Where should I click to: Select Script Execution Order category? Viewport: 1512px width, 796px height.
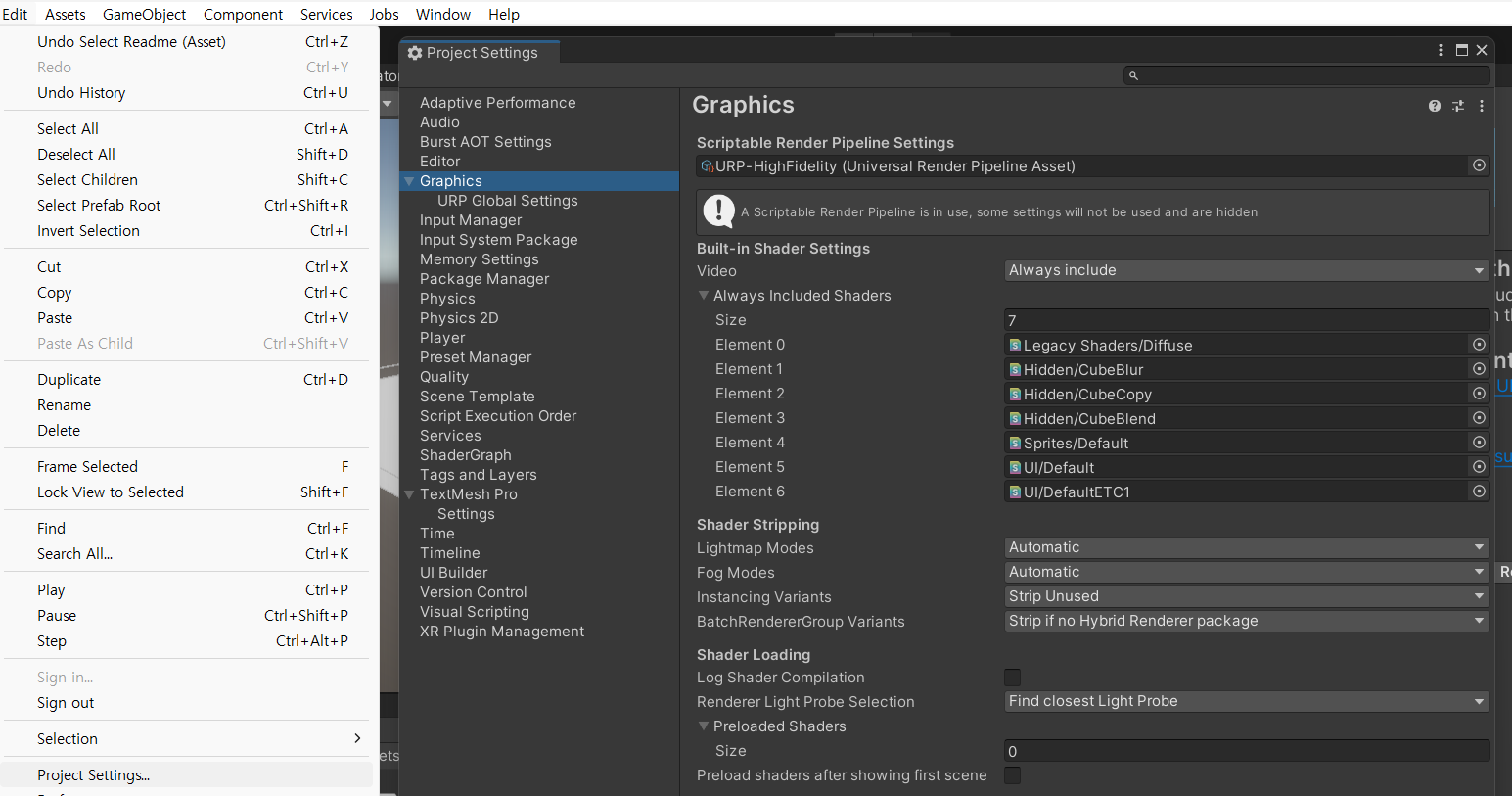(498, 416)
